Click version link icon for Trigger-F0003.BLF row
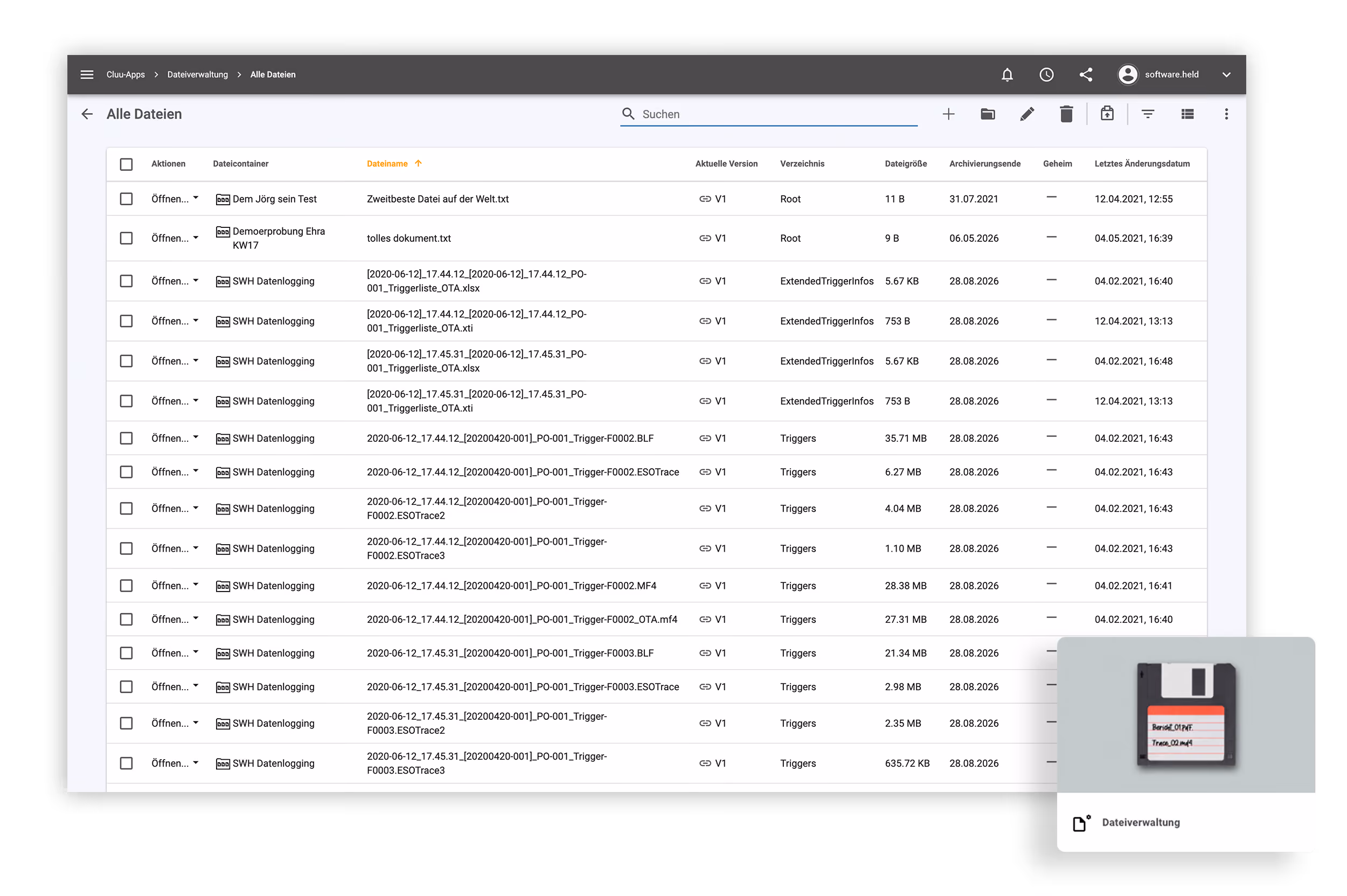 (705, 653)
